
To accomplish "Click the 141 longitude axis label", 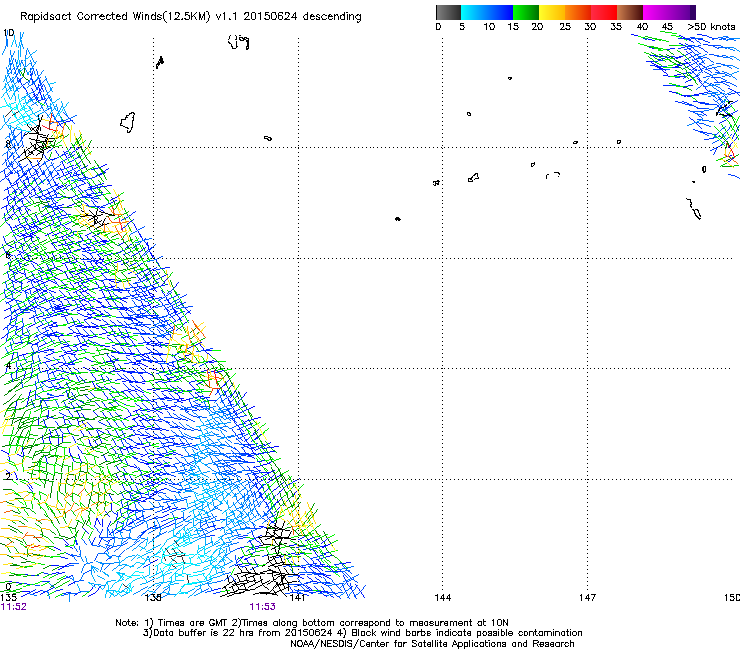I will [x=298, y=598].
